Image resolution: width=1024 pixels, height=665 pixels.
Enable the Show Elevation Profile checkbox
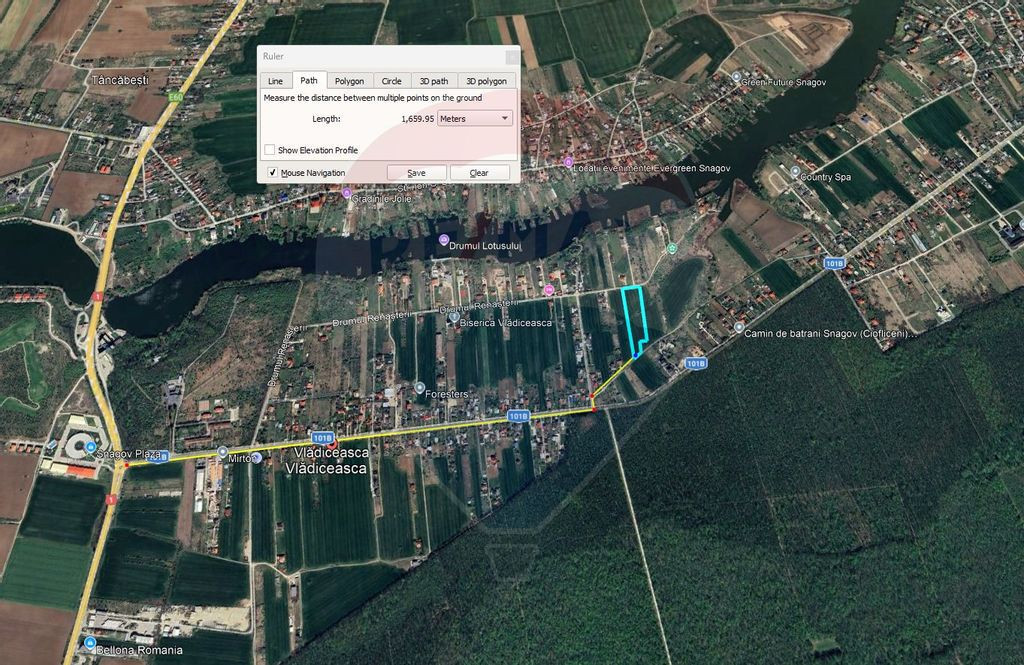click(270, 150)
